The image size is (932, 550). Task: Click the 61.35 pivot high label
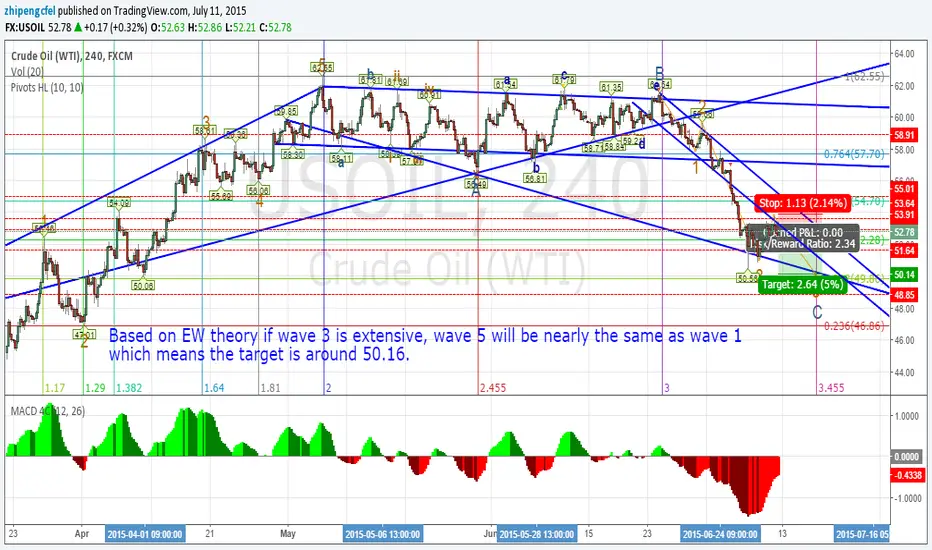611,87
